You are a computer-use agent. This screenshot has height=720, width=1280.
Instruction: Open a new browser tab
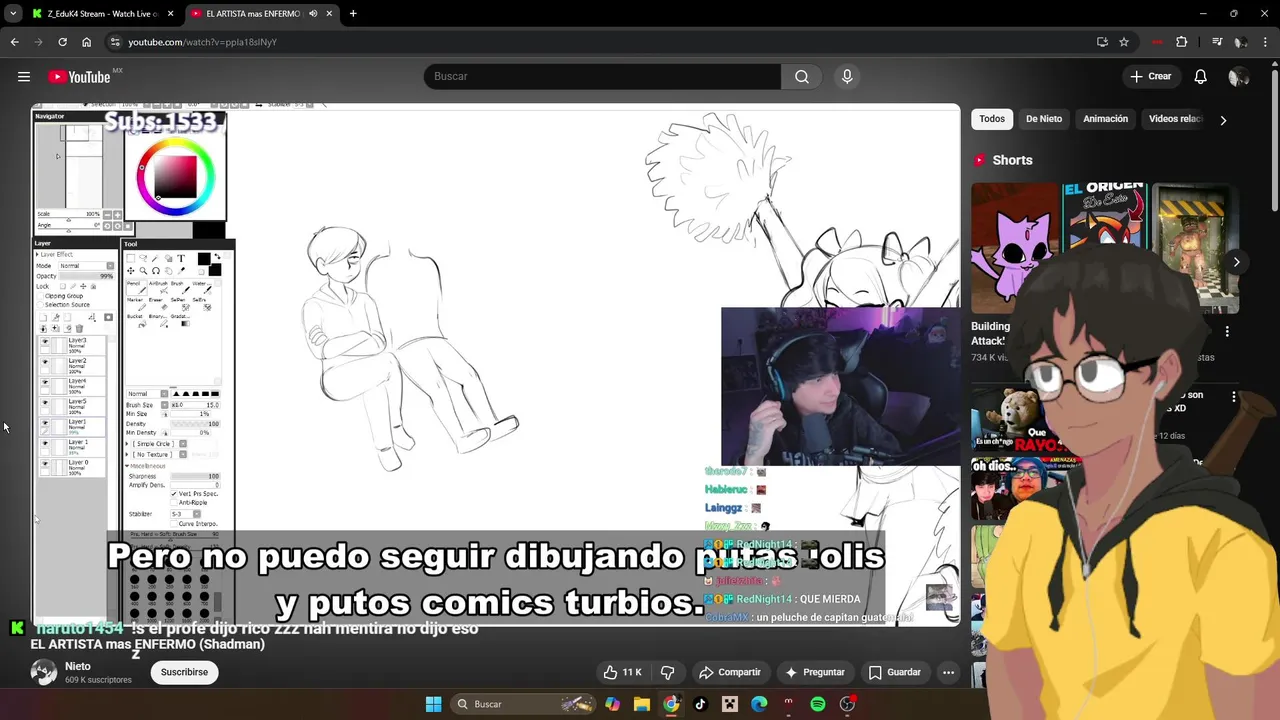pyautogui.click(x=353, y=14)
